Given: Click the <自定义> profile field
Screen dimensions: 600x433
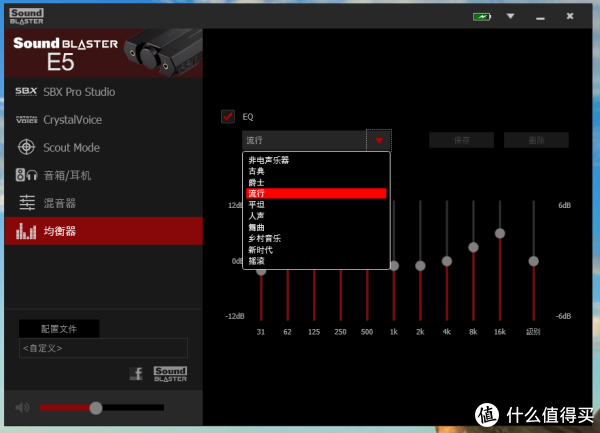Looking at the screenshot, I should 103,348.
